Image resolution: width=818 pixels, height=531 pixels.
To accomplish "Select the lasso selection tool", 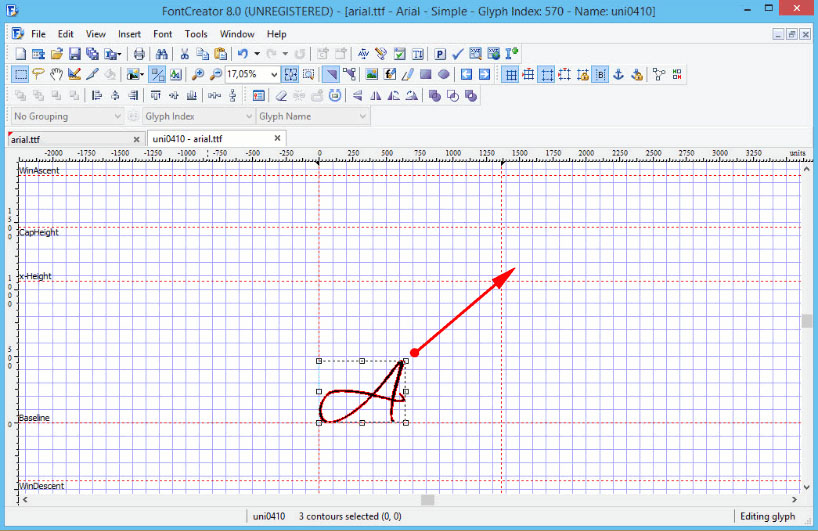I will click(38, 75).
